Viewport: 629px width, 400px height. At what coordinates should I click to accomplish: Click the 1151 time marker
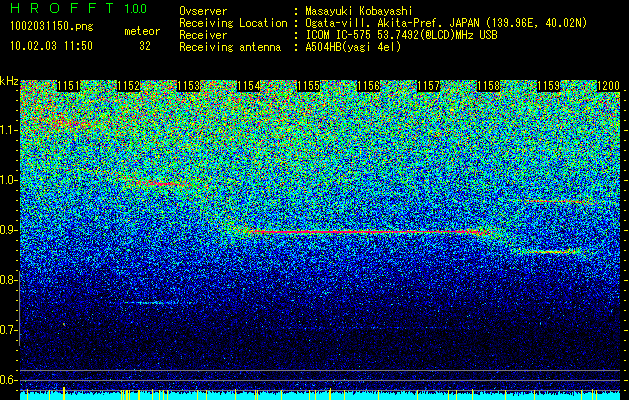[68, 86]
